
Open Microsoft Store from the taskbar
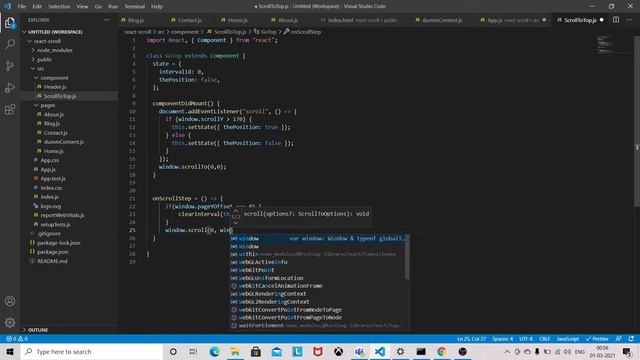[256, 351]
